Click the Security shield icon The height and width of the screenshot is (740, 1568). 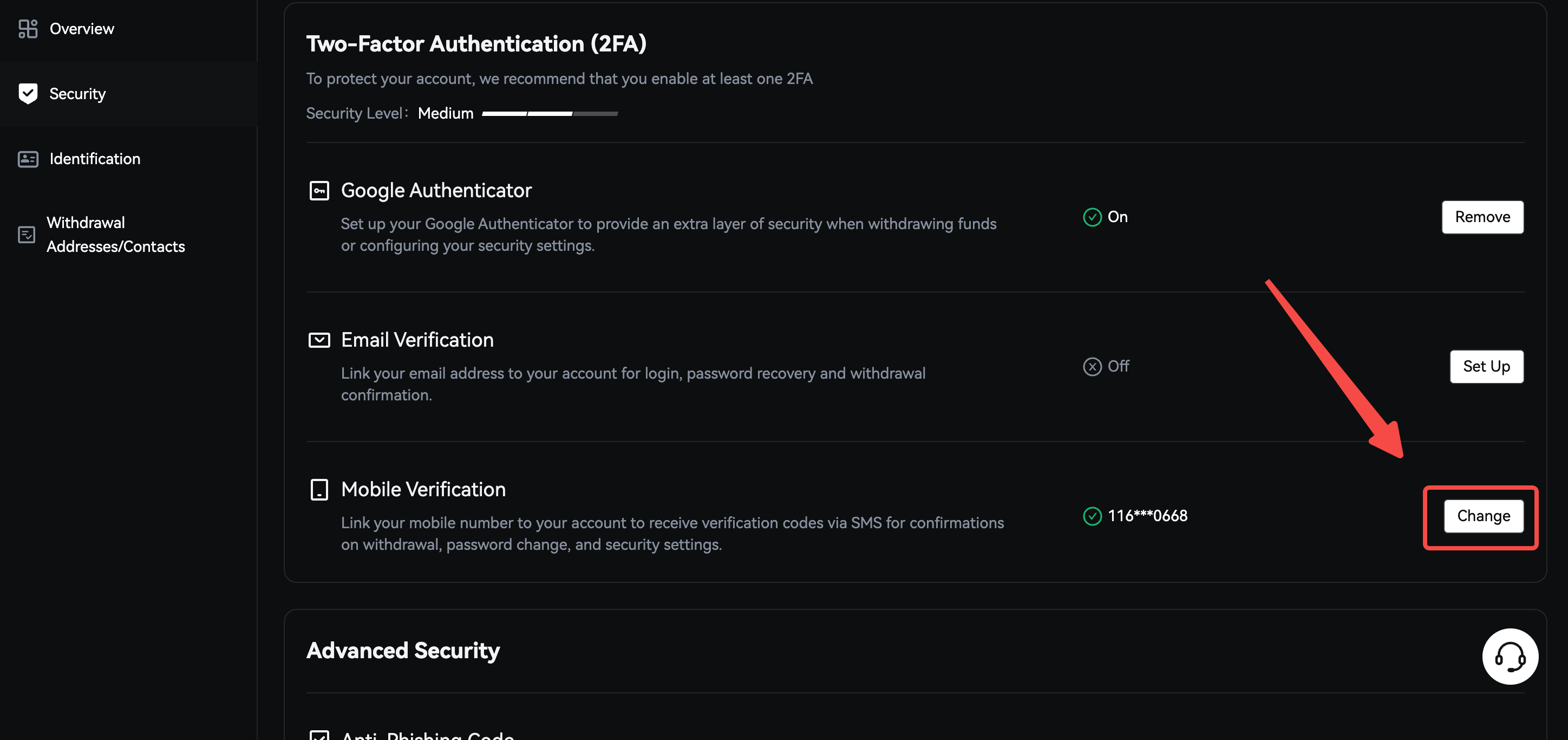(x=28, y=94)
